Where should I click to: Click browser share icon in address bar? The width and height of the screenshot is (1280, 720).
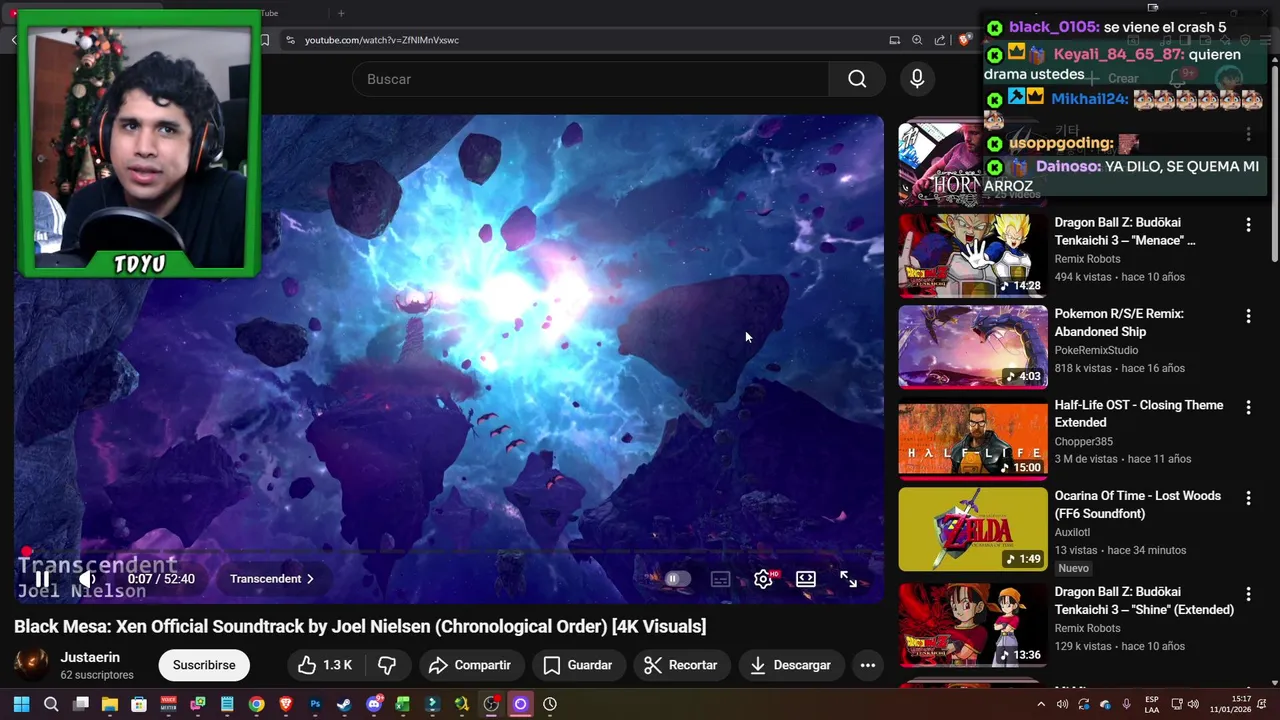(x=940, y=40)
